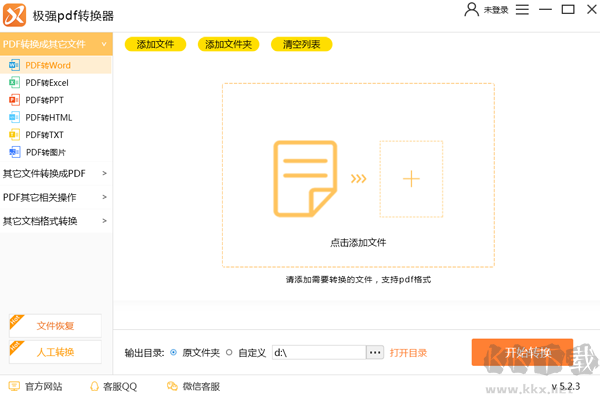Image resolution: width=600 pixels, height=396 pixels.
Task: Click the Excel icon beside PDF转Excel
Action: tap(14, 82)
